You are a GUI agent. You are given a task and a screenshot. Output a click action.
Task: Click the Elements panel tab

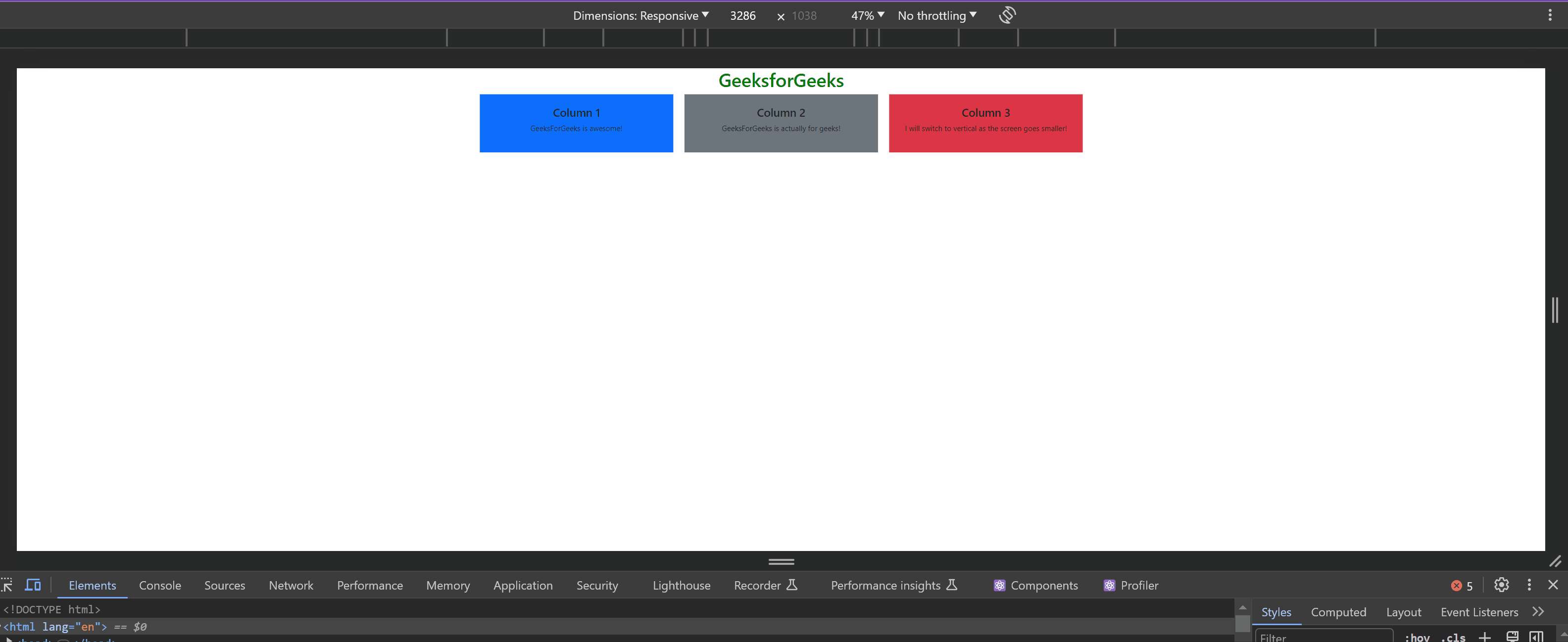[93, 585]
